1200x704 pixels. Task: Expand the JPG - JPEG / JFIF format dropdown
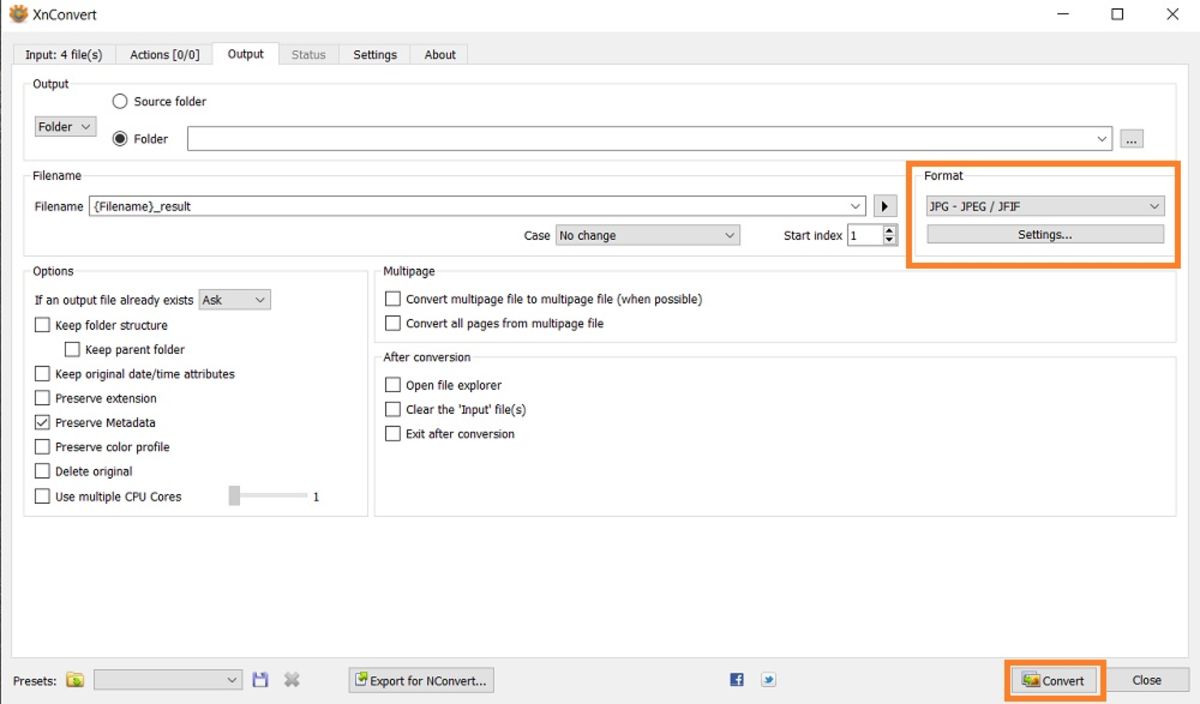(x=1044, y=206)
